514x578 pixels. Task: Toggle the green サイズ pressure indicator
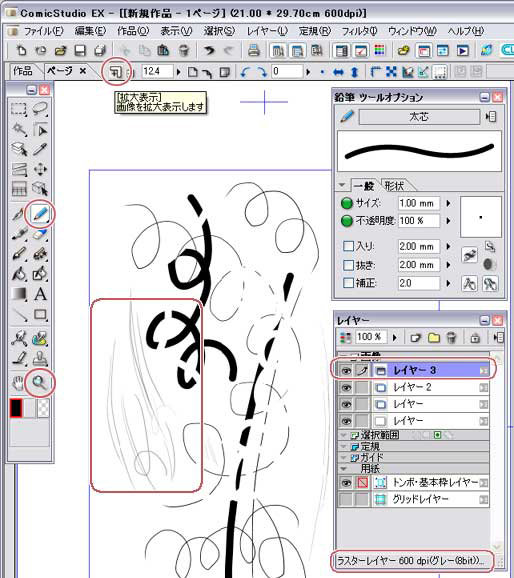347,203
